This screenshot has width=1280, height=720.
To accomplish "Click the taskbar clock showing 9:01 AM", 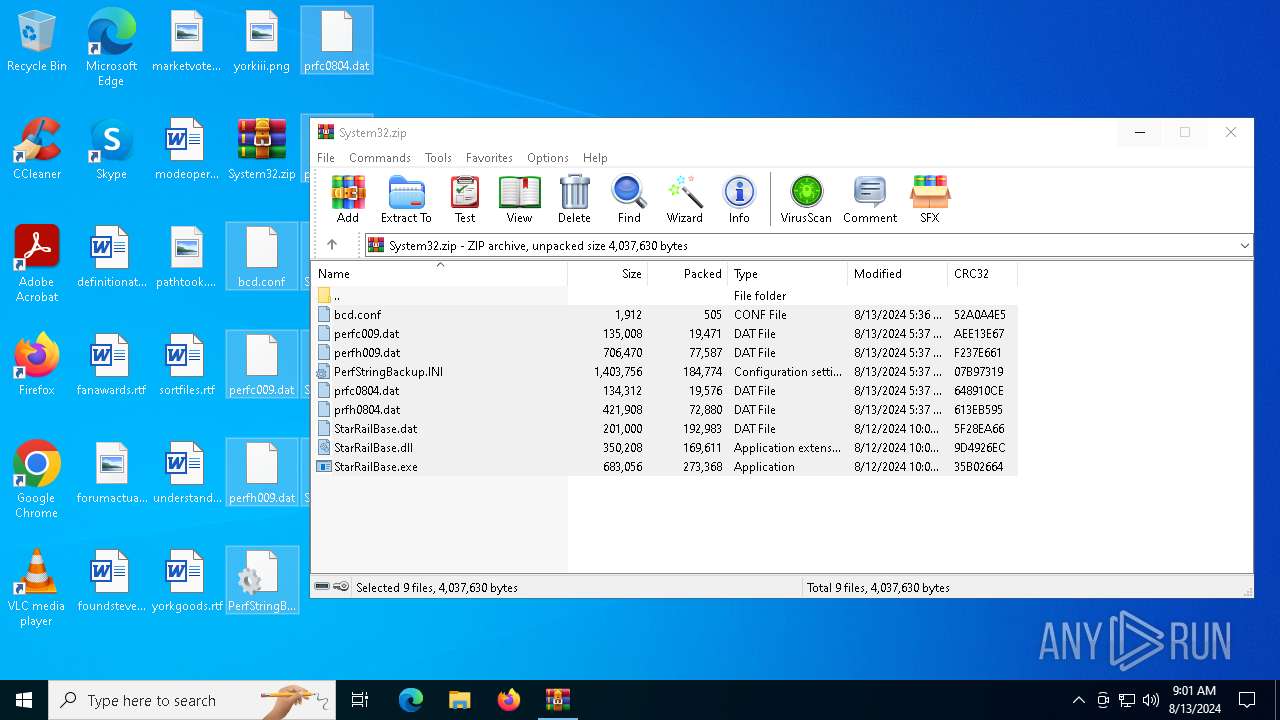I will [1194, 700].
